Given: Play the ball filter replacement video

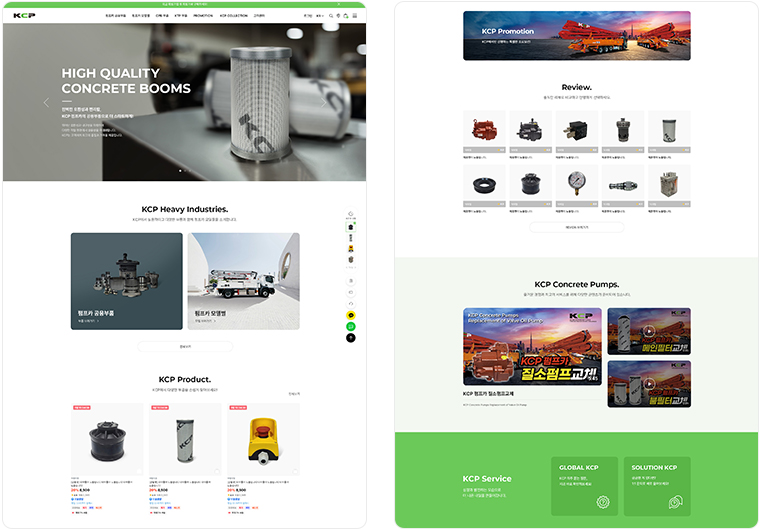Looking at the screenshot, I should (x=649, y=384).
